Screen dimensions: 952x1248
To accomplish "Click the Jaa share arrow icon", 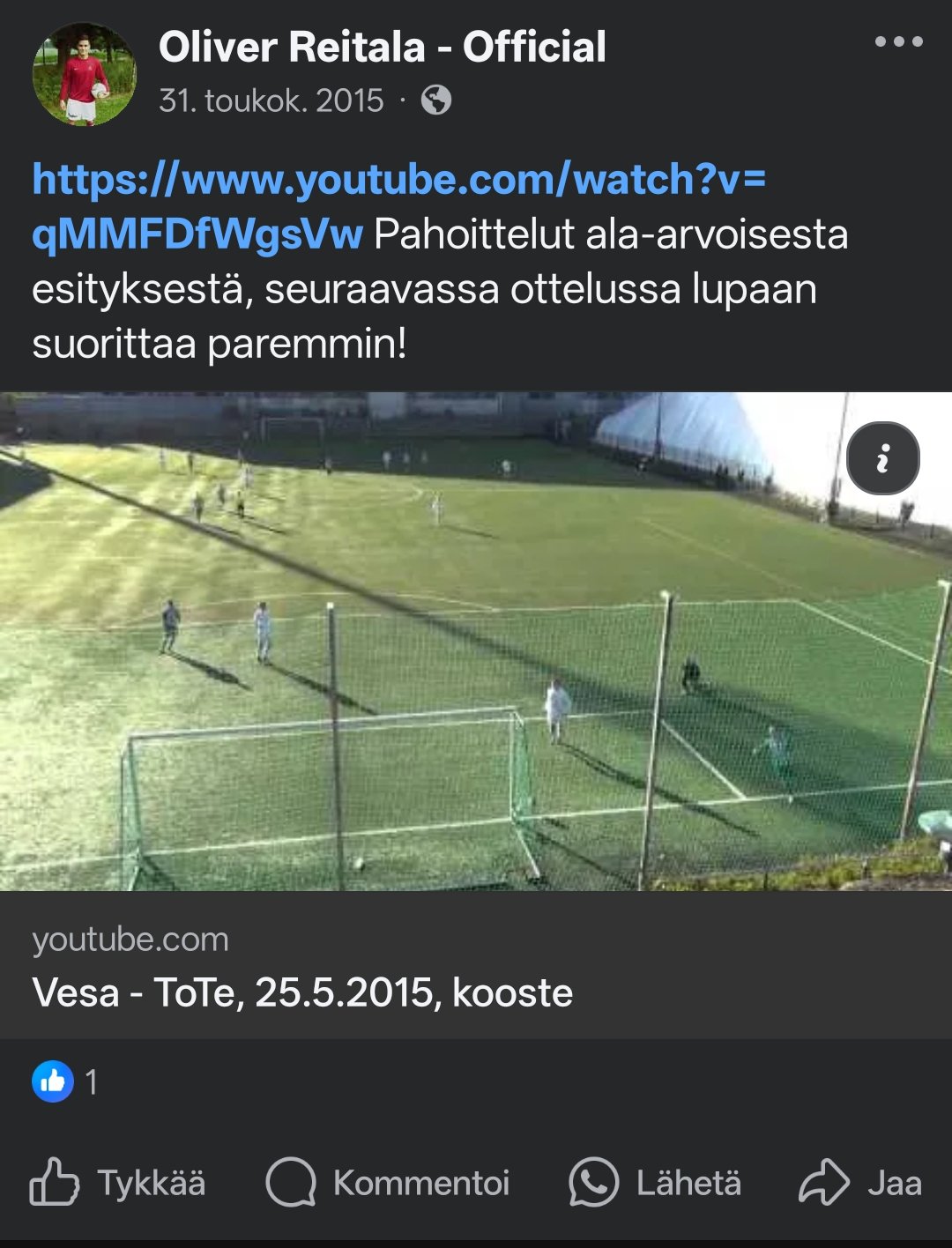I will pos(824,1182).
